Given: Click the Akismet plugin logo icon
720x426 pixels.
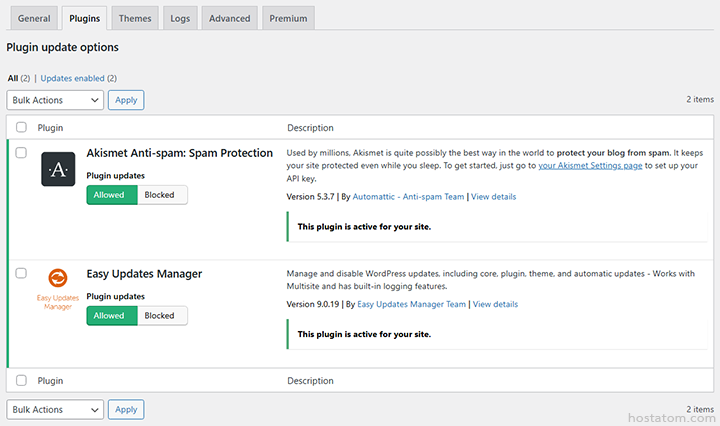Looking at the screenshot, I should [58, 169].
